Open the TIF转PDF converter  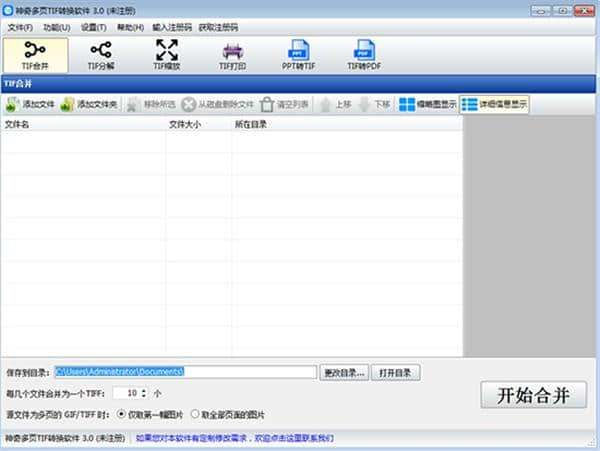click(x=362, y=55)
